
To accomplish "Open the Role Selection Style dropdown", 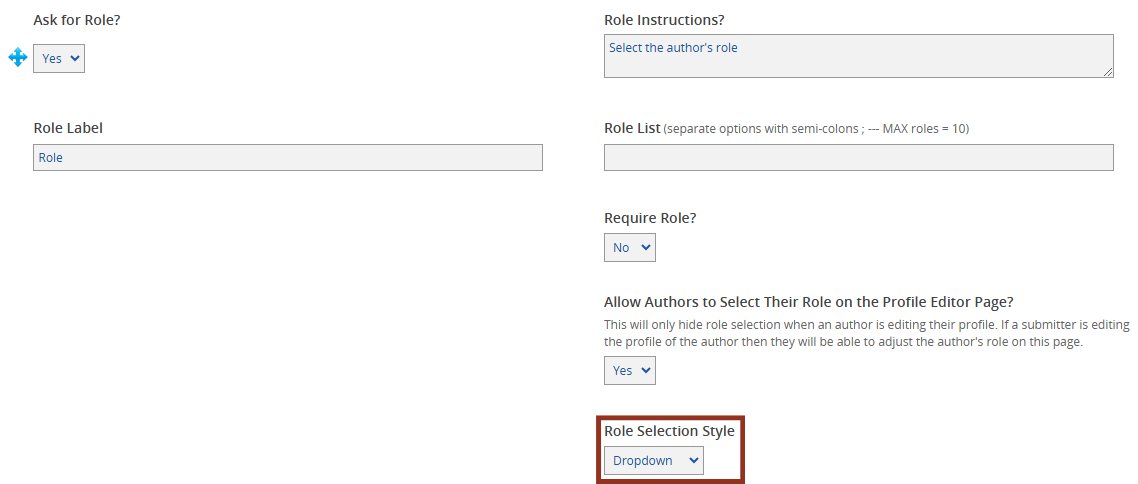I will (x=654, y=460).
